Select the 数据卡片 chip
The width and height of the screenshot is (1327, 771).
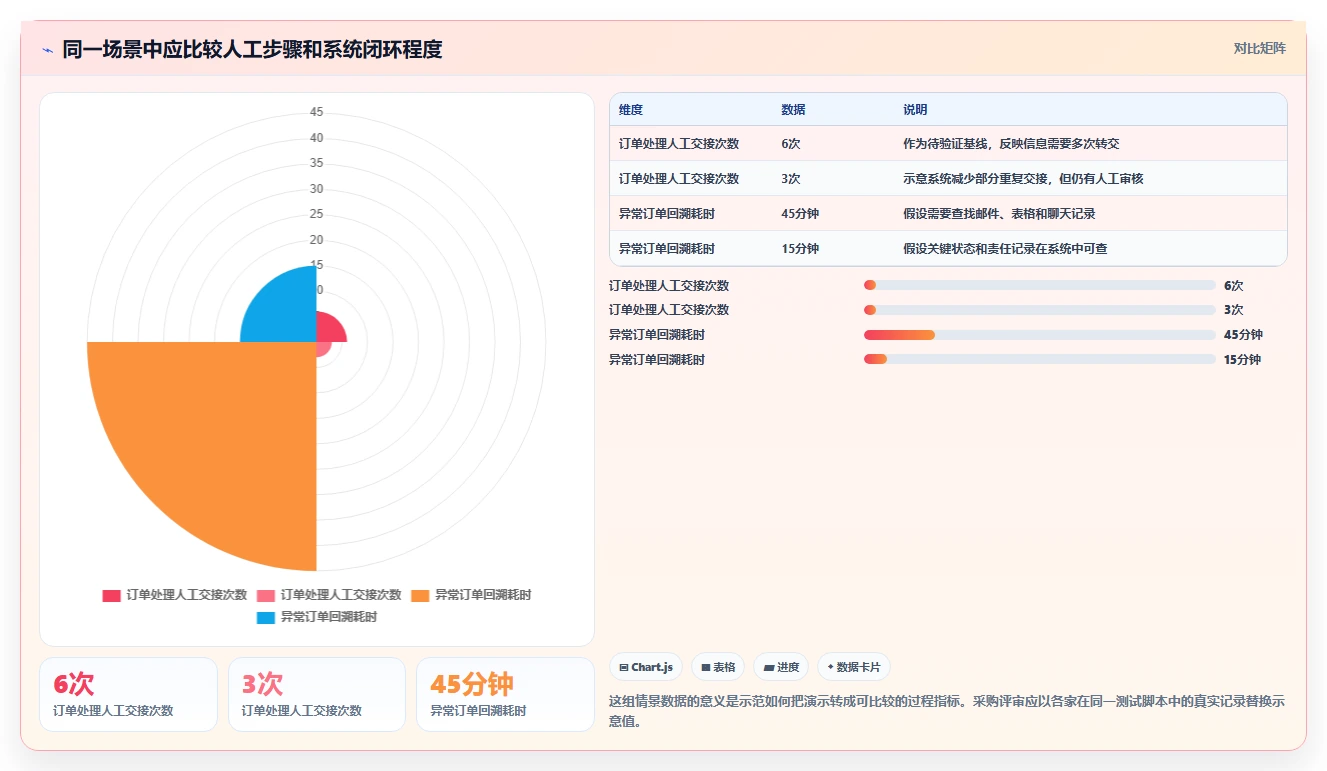854,667
